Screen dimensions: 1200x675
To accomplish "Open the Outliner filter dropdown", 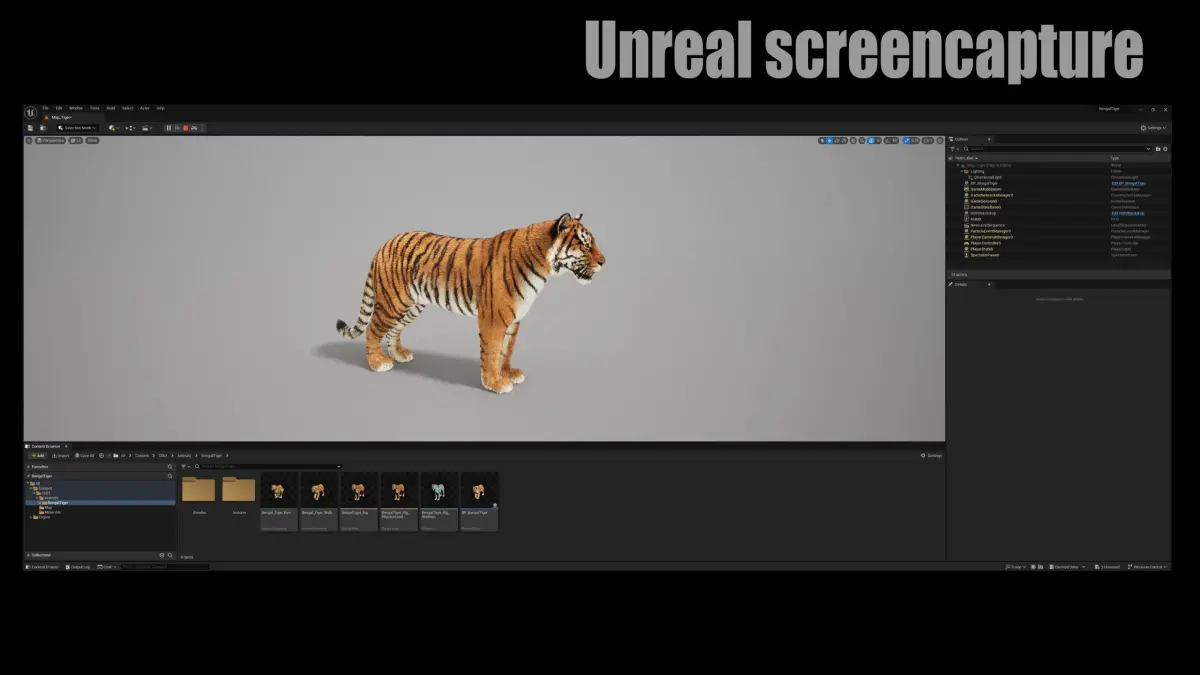I will tap(954, 149).
